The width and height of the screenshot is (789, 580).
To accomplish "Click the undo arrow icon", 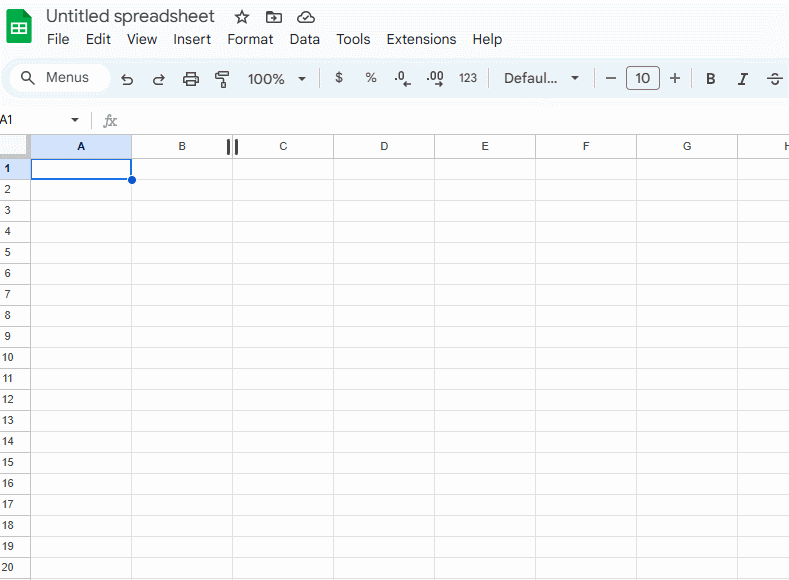I will pos(127,79).
